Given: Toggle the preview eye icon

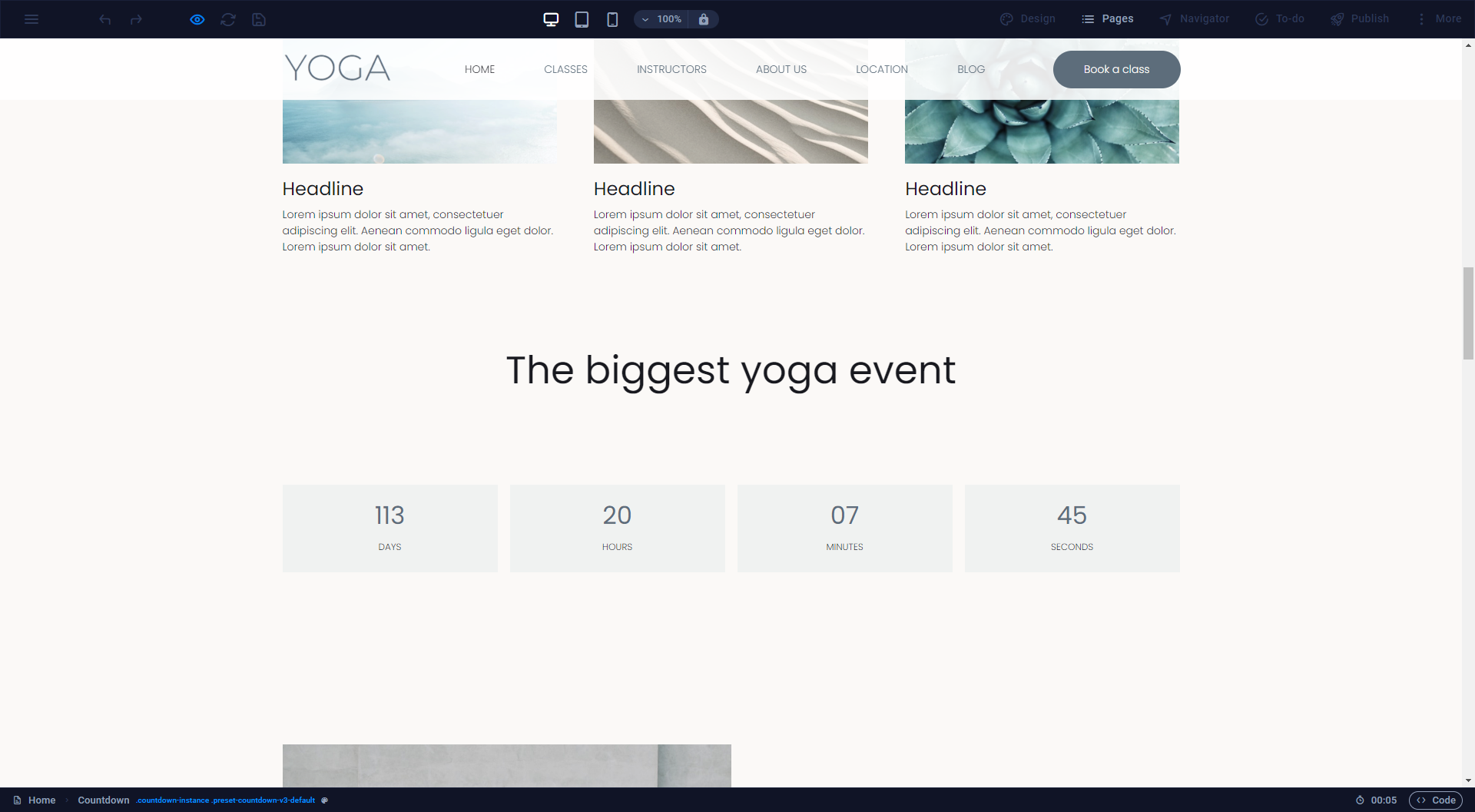Looking at the screenshot, I should (197, 19).
